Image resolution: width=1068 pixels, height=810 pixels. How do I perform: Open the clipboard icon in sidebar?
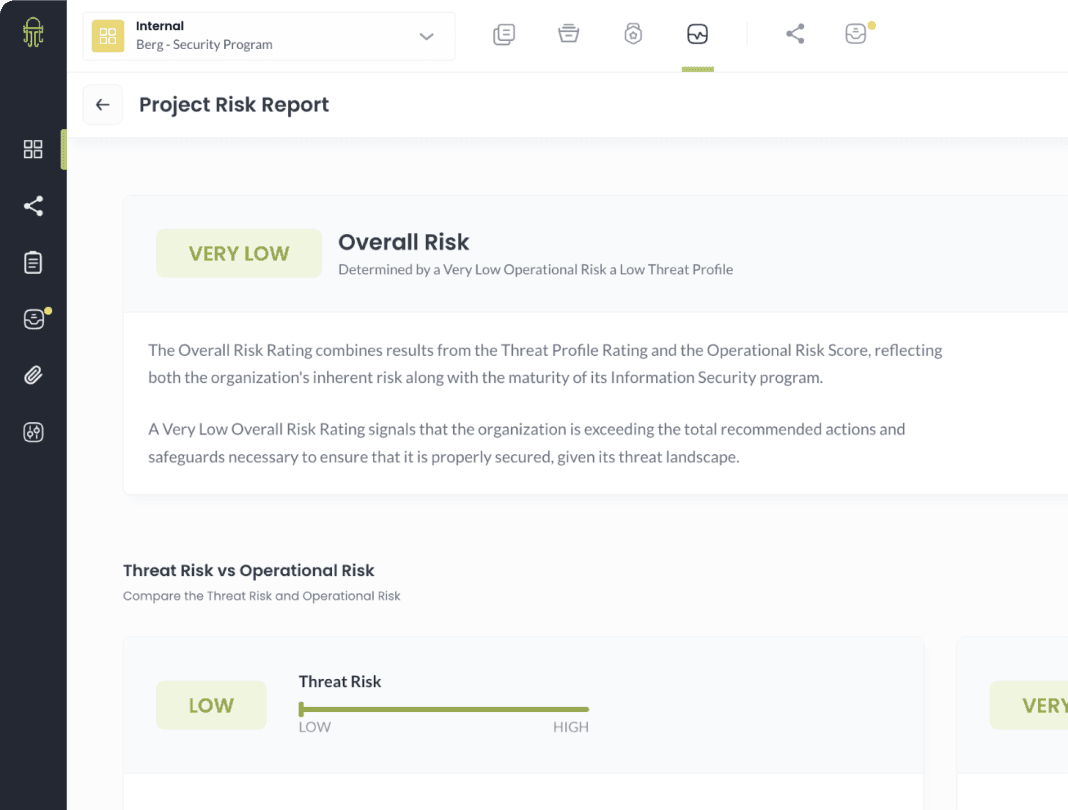tap(33, 262)
